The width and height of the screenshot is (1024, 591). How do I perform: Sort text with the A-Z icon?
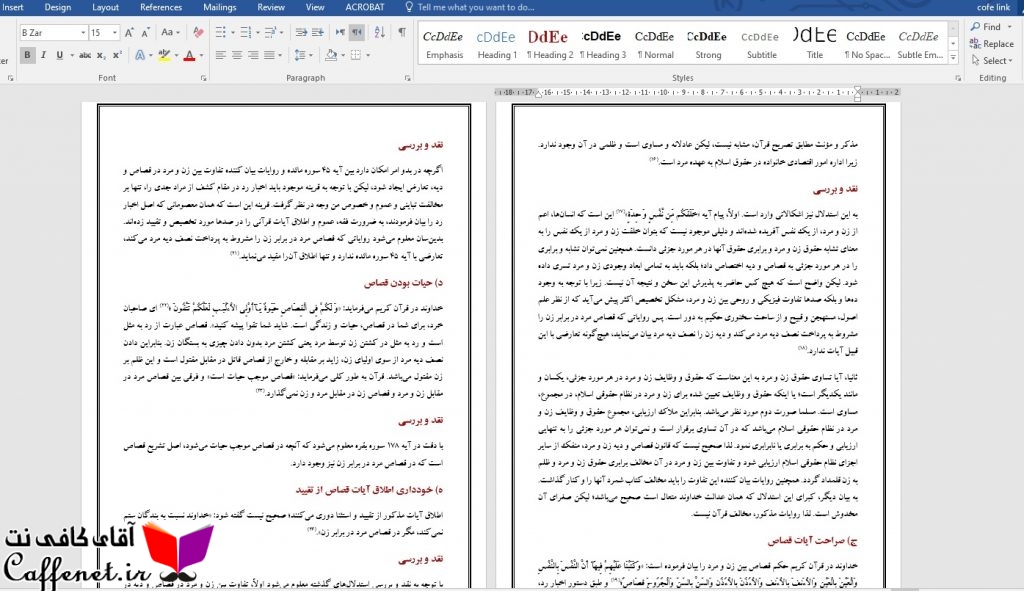(379, 32)
